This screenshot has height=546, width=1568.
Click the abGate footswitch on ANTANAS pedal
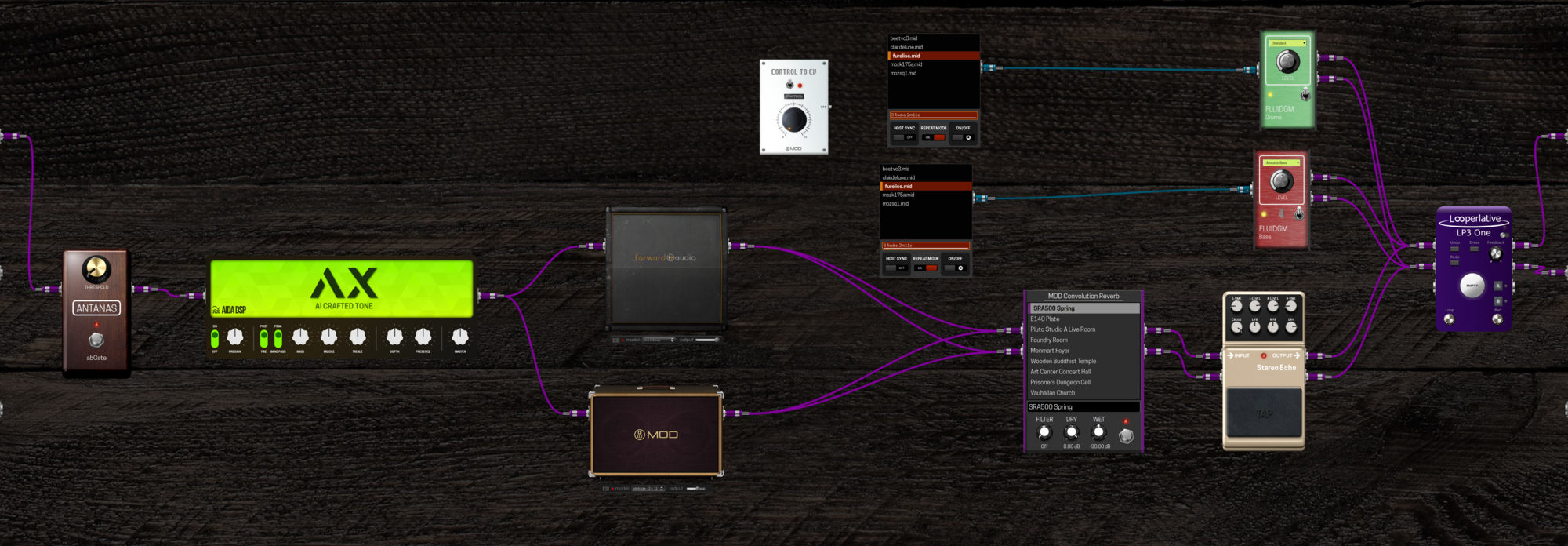pos(96,340)
